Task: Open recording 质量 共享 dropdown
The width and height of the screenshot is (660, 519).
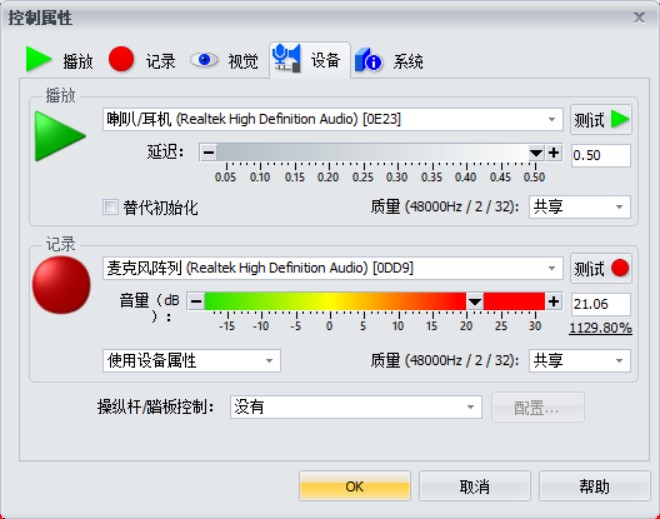Action: [580, 361]
